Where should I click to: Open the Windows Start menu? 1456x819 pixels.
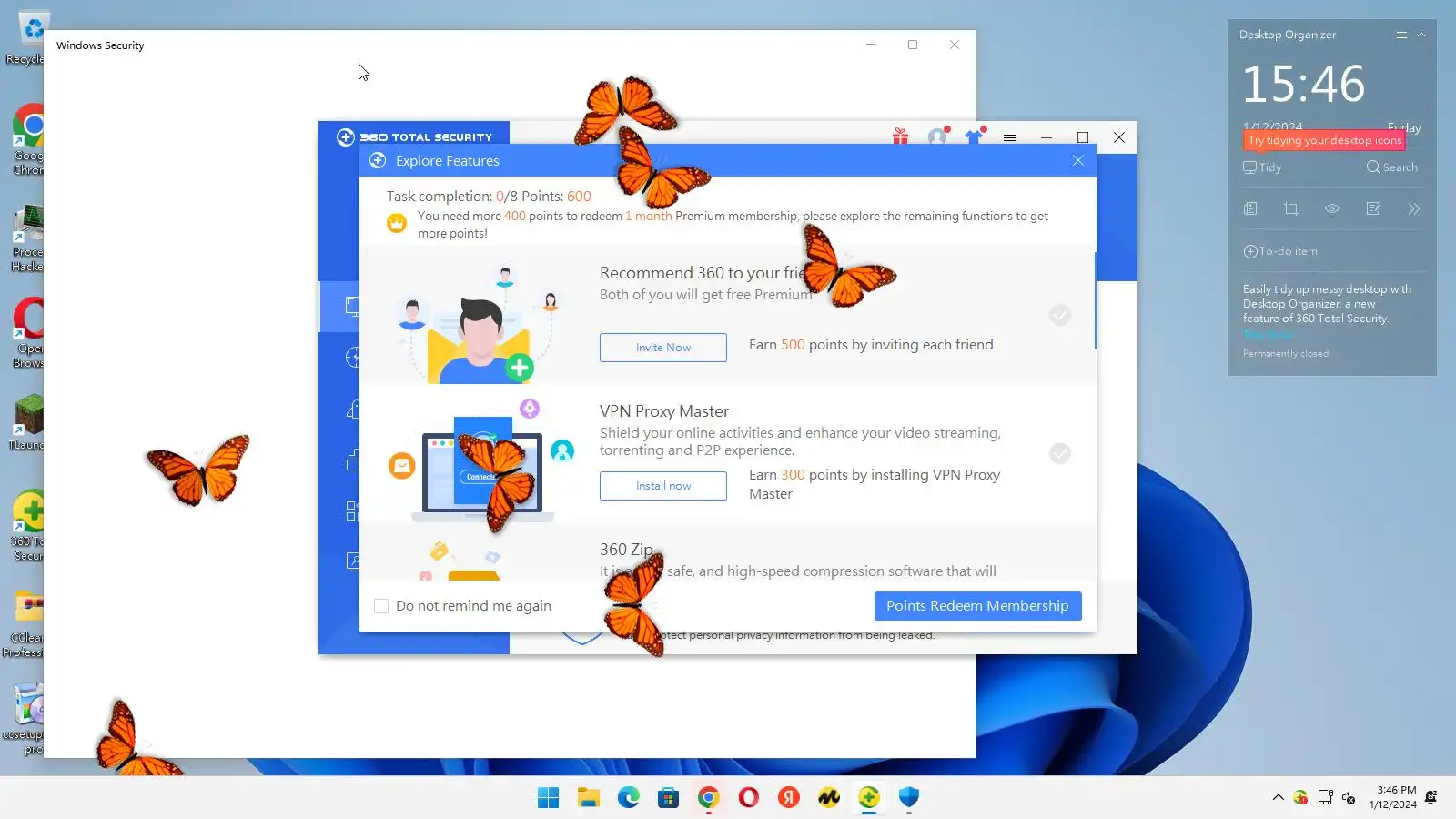tap(549, 798)
